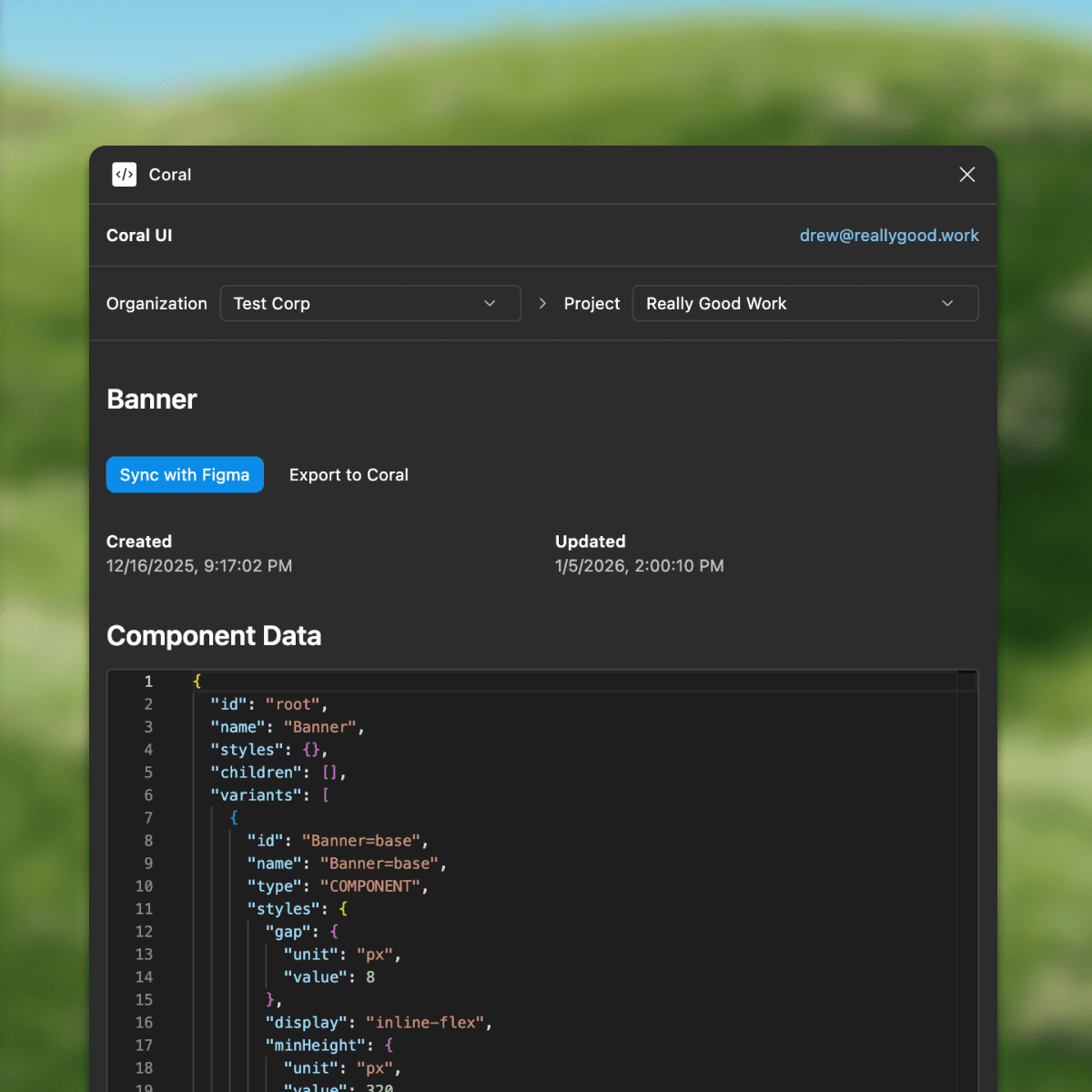Click the code editor scrollbar at top right
This screenshot has width=1092, height=1092.
[966, 682]
